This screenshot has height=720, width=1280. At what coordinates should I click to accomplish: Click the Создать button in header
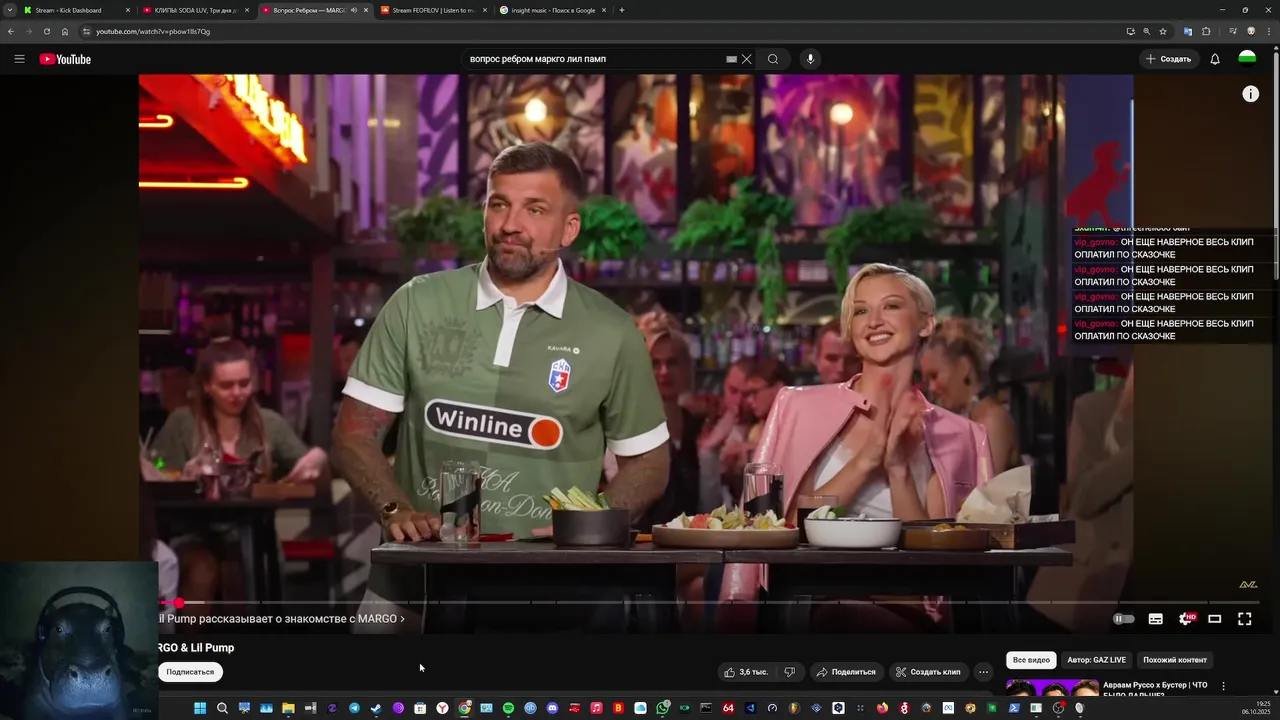point(1168,59)
